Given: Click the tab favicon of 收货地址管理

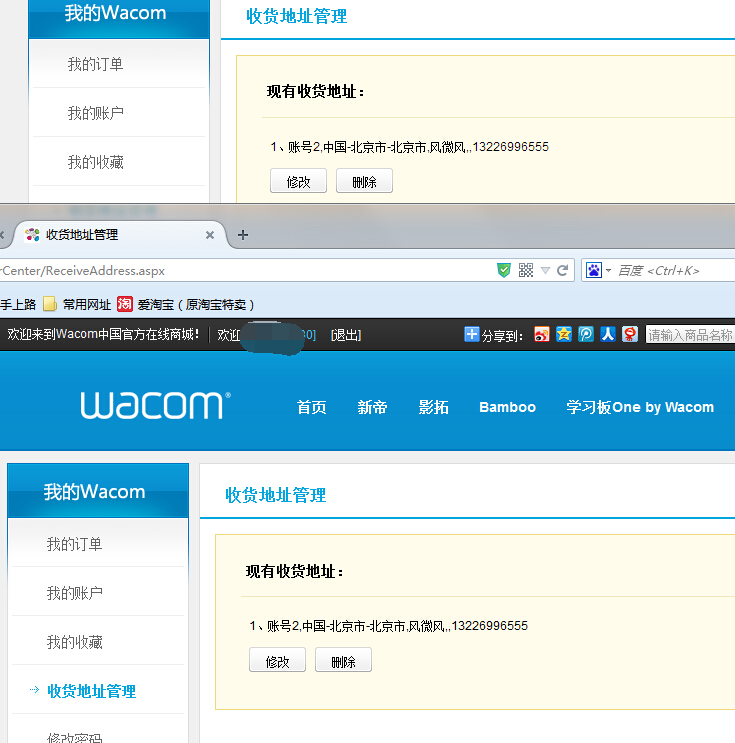Looking at the screenshot, I should point(32,235).
